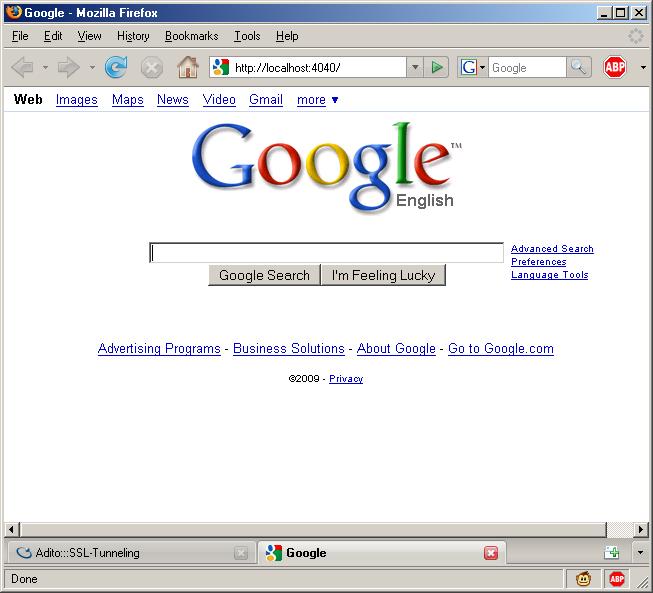
Task: Click the bold 'Web' label
Action: (28, 100)
